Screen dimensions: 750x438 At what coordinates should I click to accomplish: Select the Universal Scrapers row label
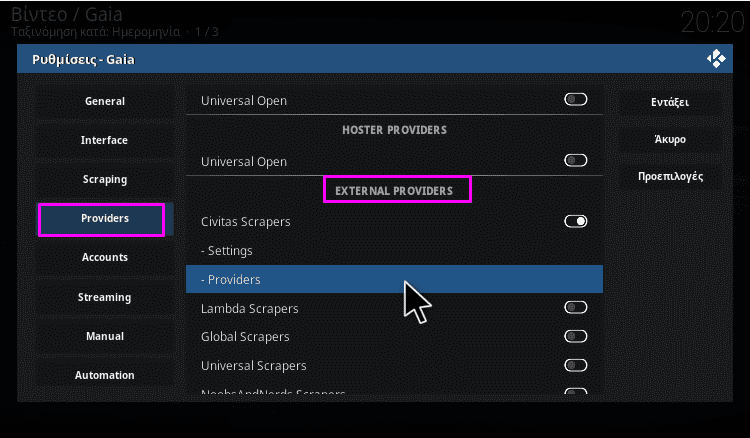(254, 366)
